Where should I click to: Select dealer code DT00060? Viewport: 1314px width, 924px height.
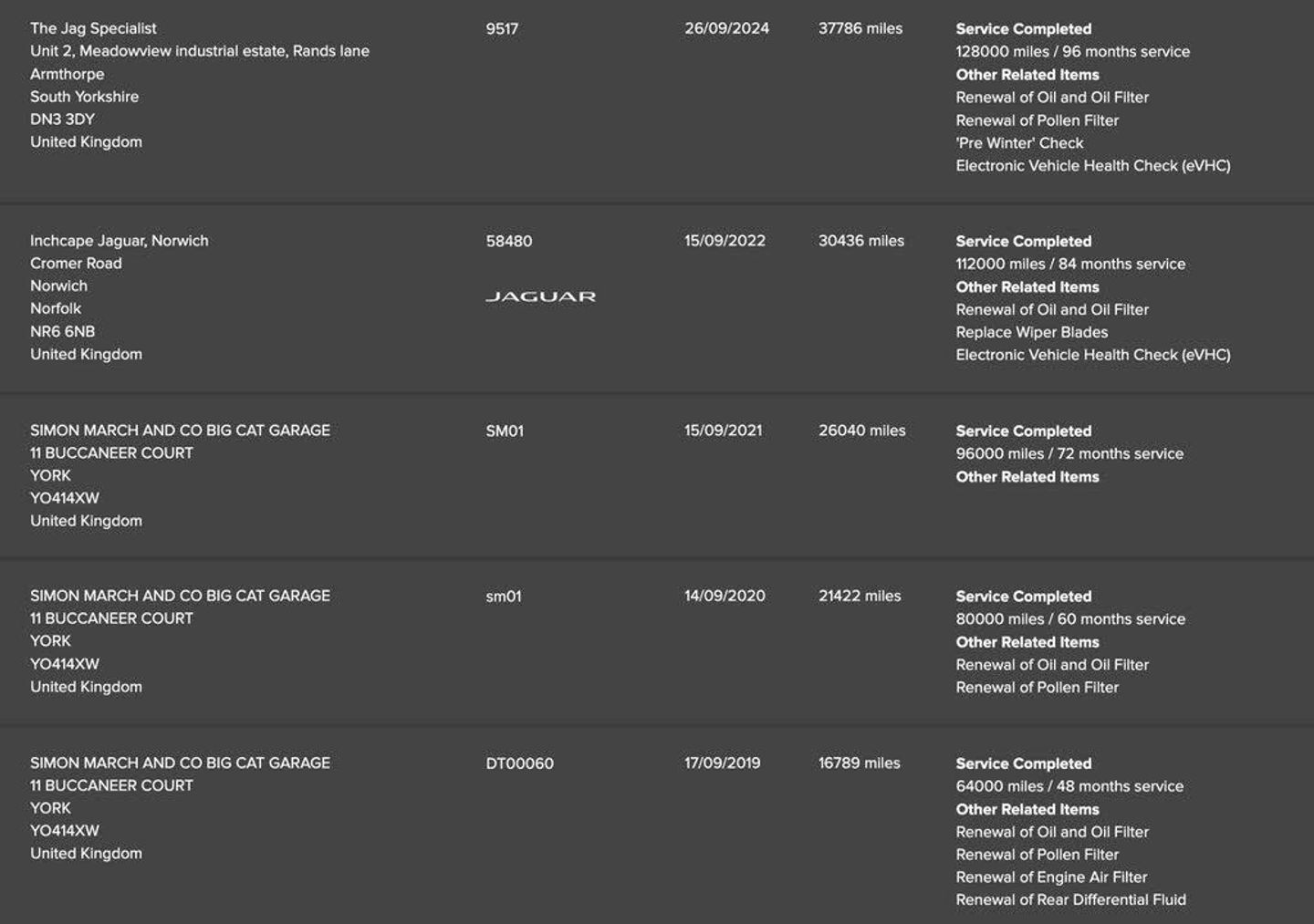point(519,763)
